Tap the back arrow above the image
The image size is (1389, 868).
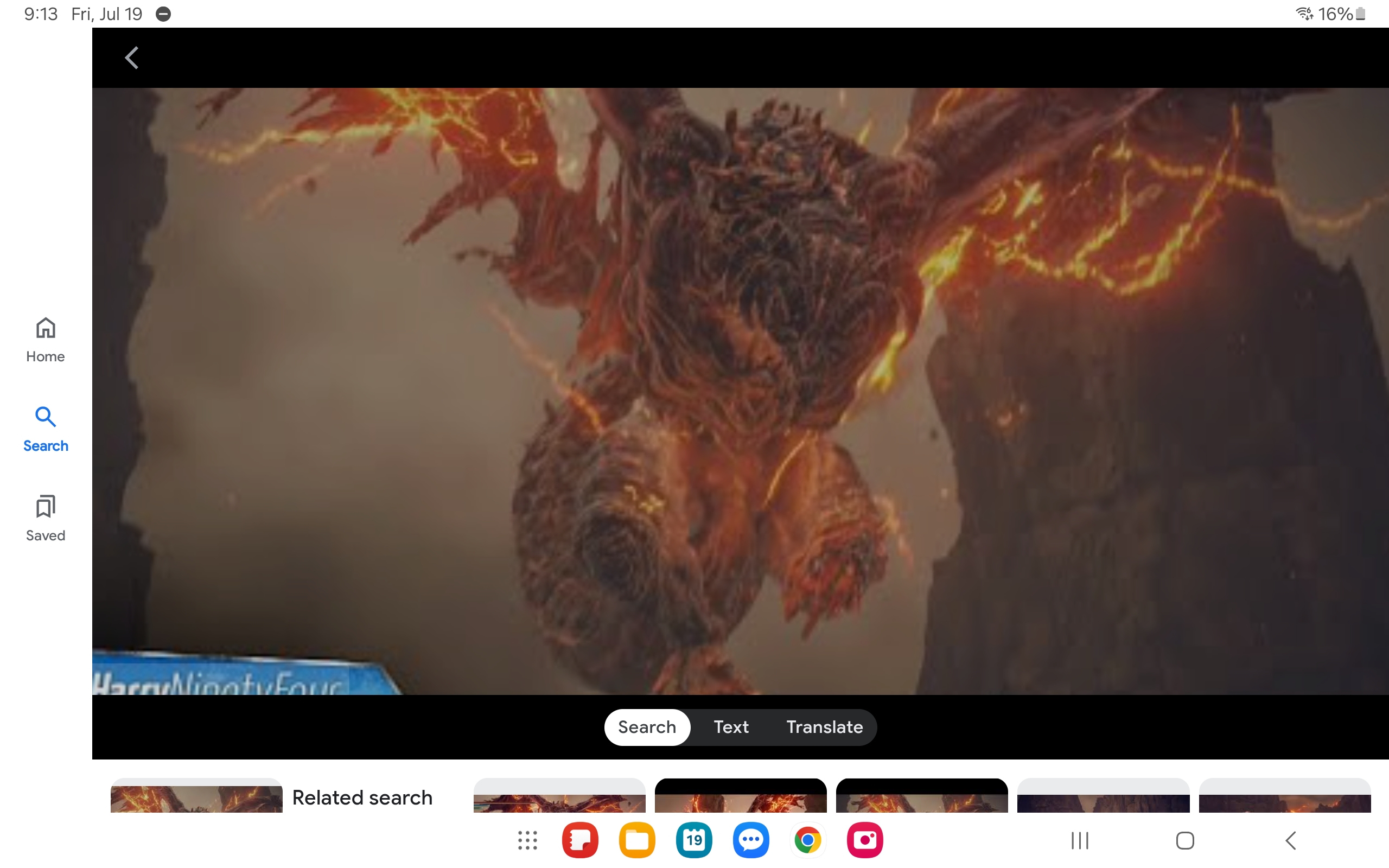click(132, 58)
